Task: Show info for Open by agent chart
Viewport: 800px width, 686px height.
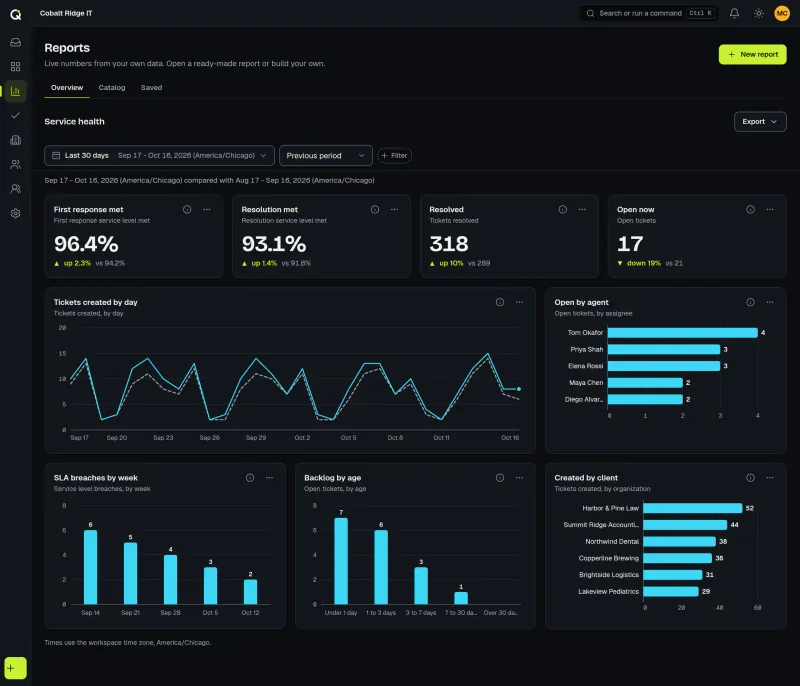Action: coord(751,302)
